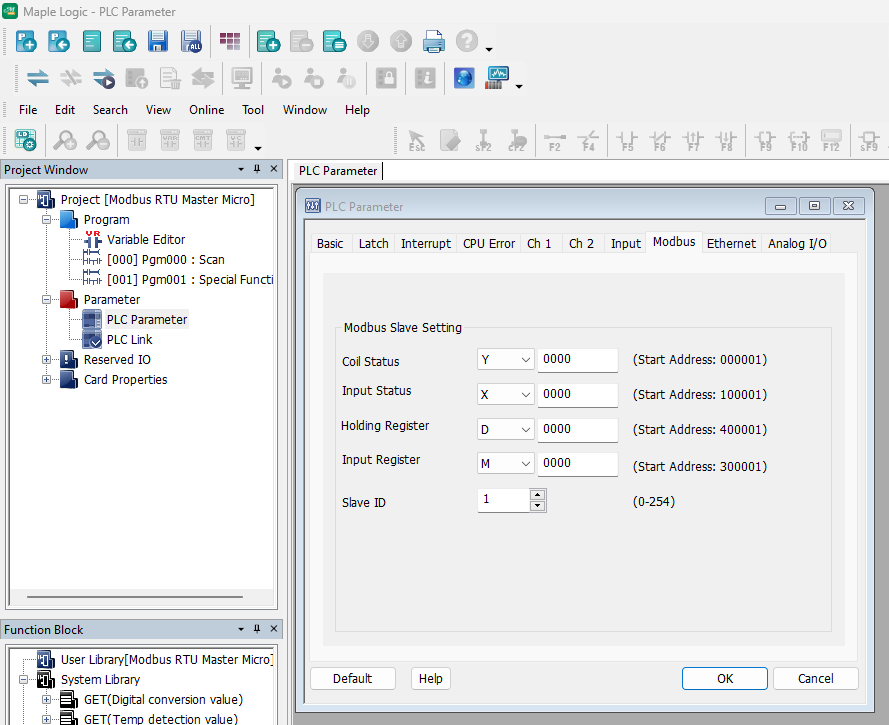This screenshot has width=889, height=725.
Task: Click the green program list icon
Action: (335, 41)
